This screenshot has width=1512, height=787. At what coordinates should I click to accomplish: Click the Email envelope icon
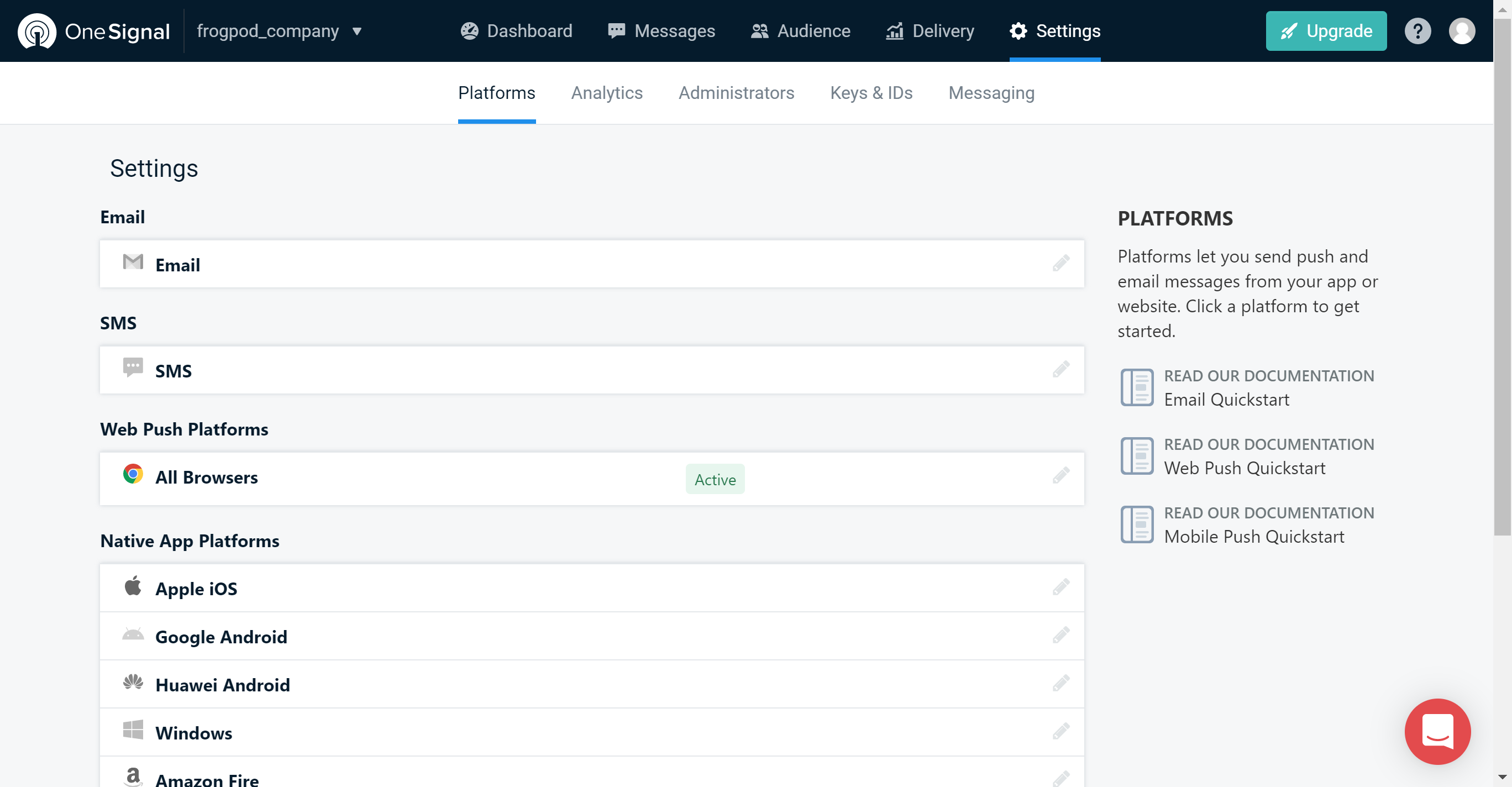tap(133, 262)
